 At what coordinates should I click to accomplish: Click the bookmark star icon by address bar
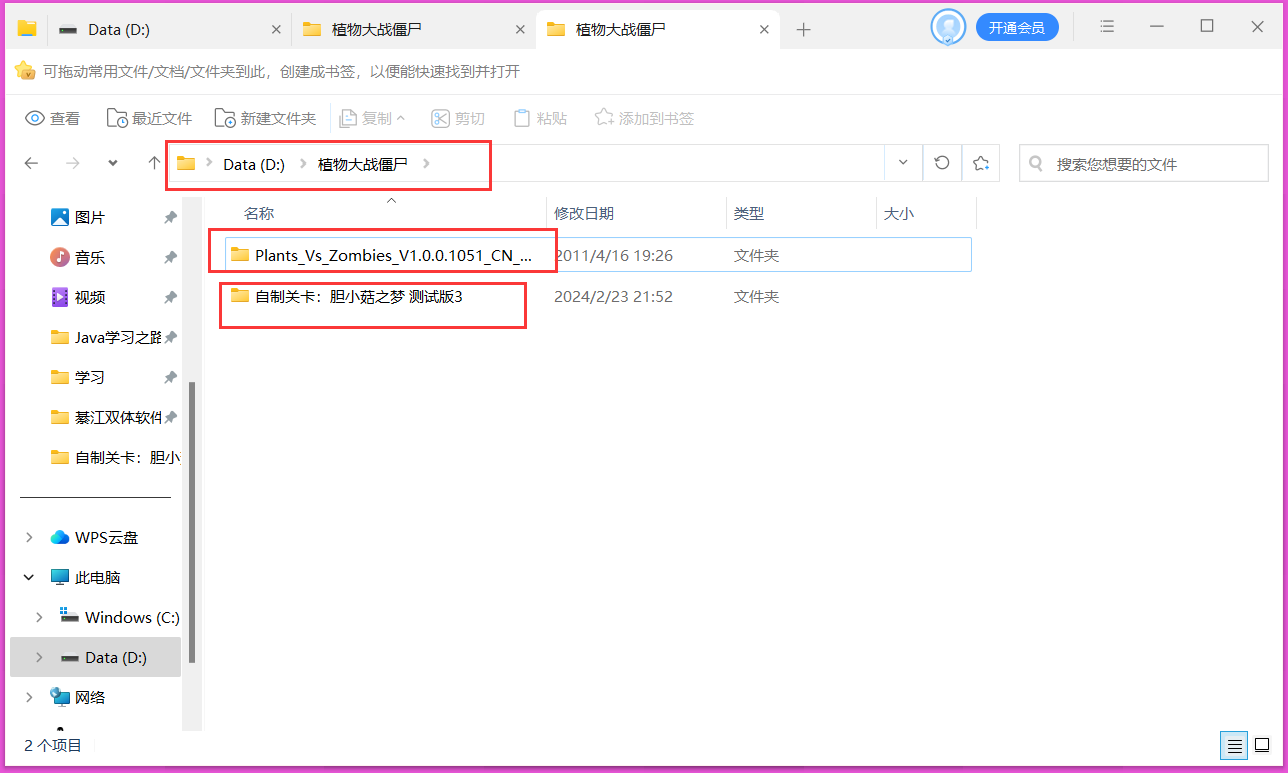981,163
